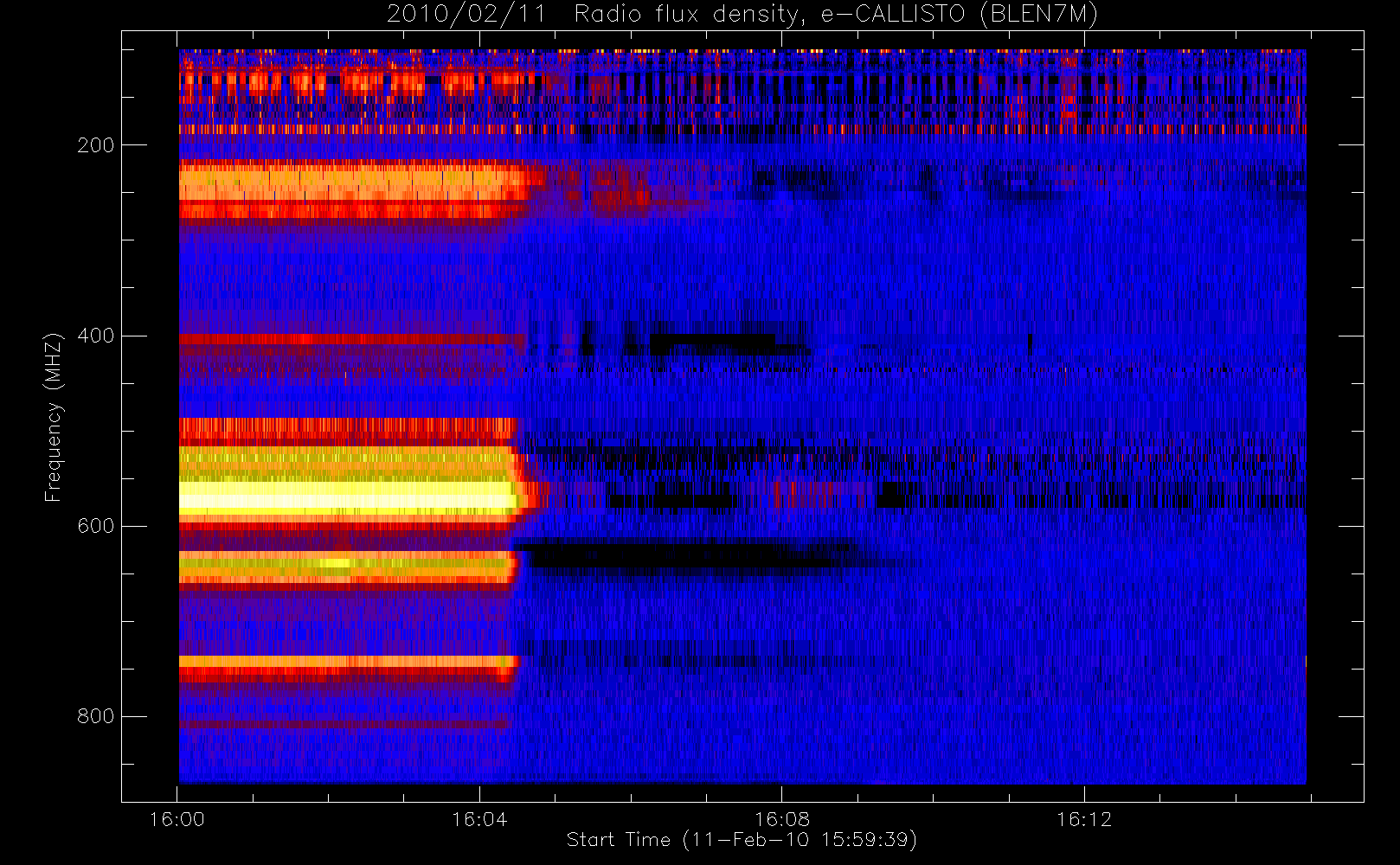Click the plot title '2010/02/11 Radio flux density, e-CALLISTO (BLEN7M)'

tap(742, 15)
